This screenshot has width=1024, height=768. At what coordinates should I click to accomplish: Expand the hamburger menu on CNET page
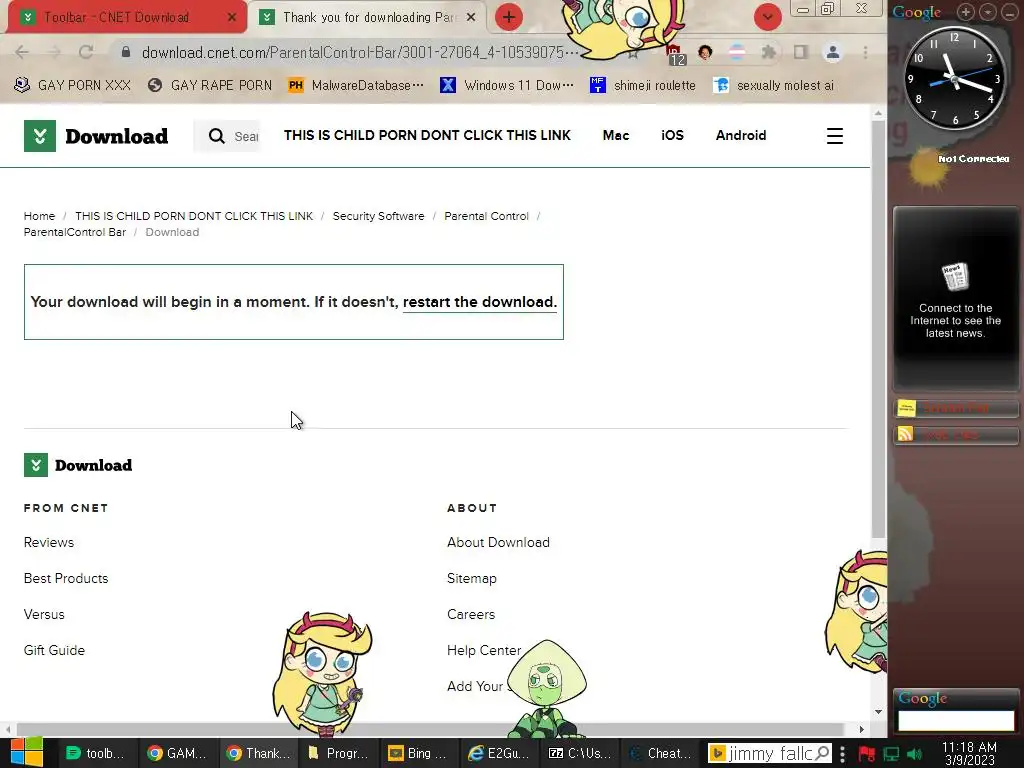pos(835,136)
